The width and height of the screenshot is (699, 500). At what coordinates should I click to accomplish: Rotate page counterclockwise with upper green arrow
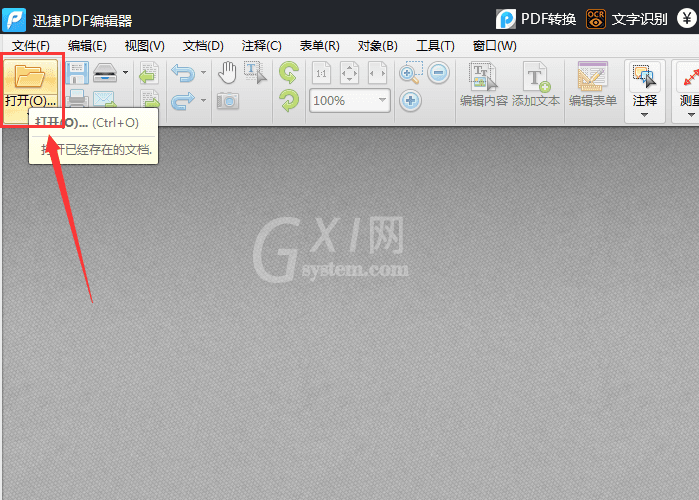pyautogui.click(x=289, y=73)
